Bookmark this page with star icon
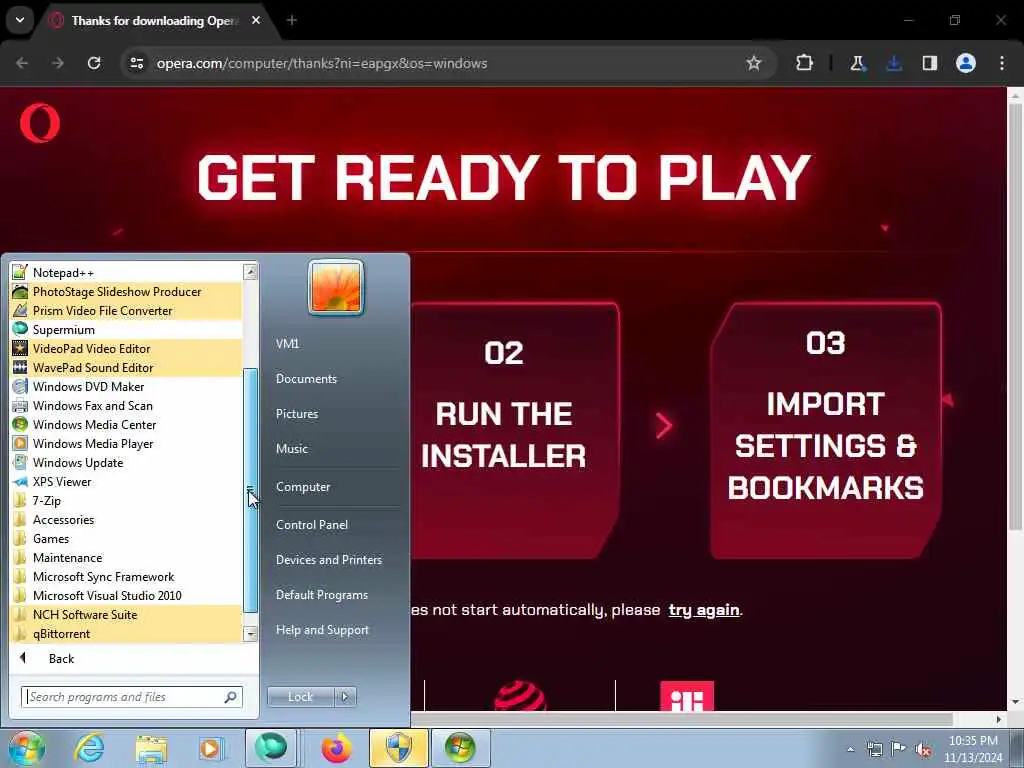The image size is (1024, 768). [x=754, y=63]
